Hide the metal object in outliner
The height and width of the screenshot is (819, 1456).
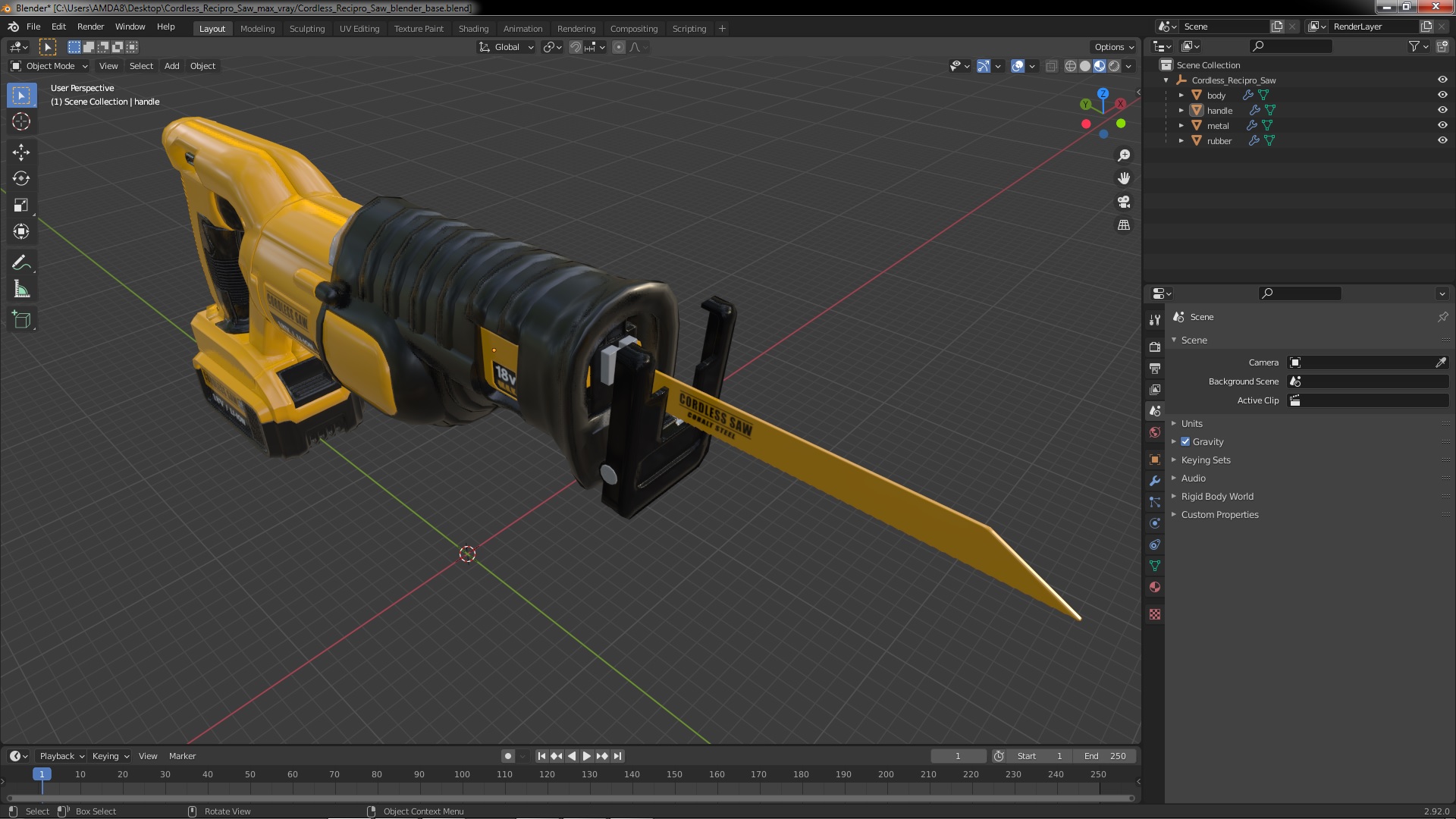pyautogui.click(x=1442, y=125)
